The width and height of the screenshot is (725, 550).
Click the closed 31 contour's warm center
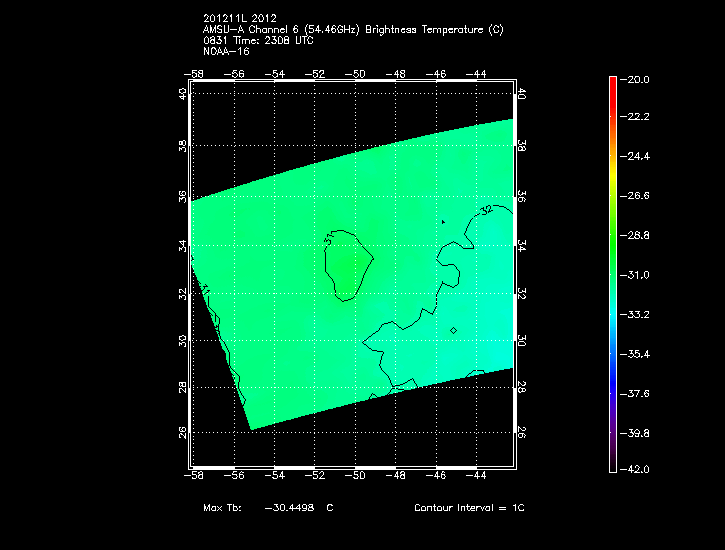pyautogui.click(x=347, y=266)
